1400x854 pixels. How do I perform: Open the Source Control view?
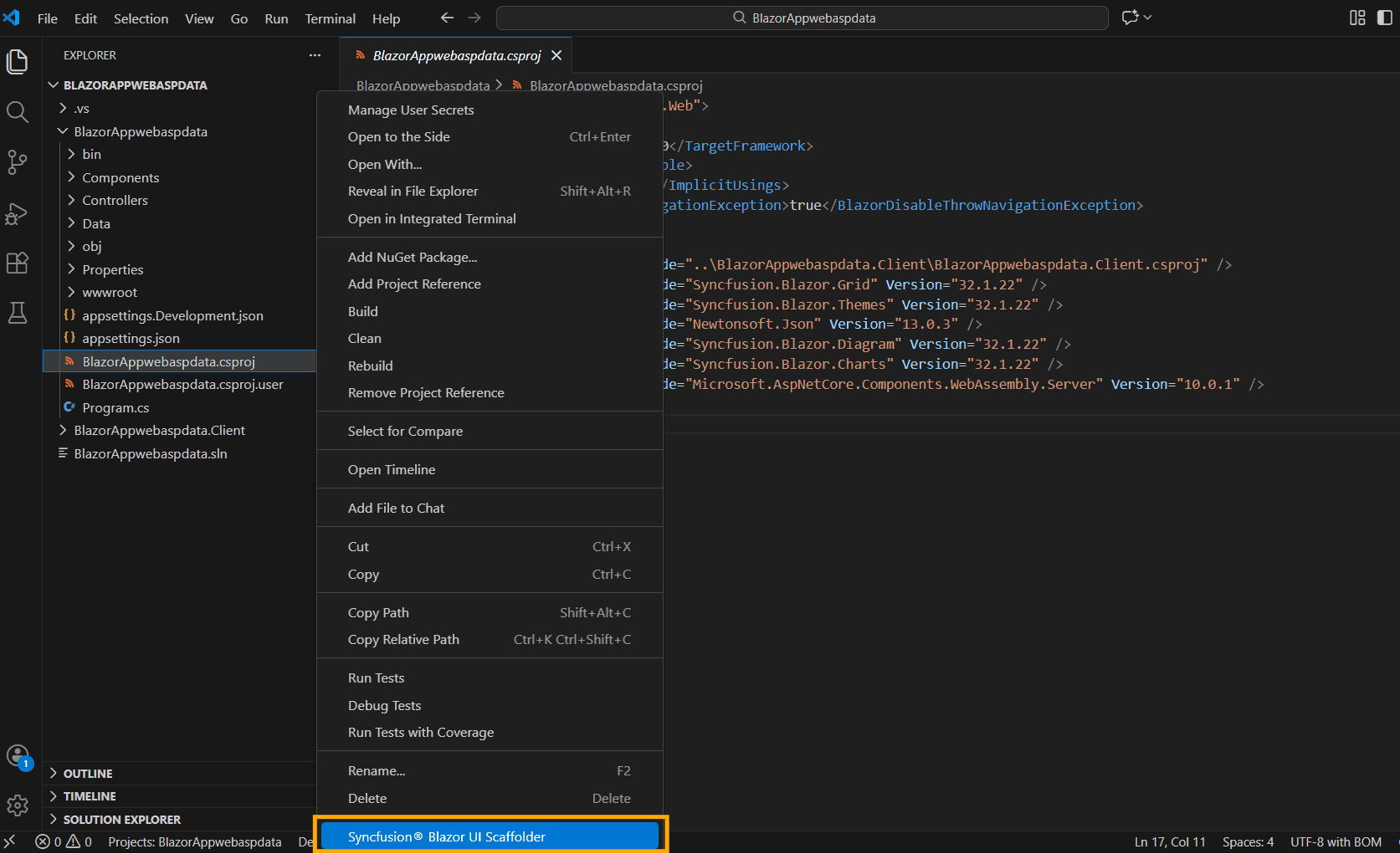pyautogui.click(x=17, y=162)
